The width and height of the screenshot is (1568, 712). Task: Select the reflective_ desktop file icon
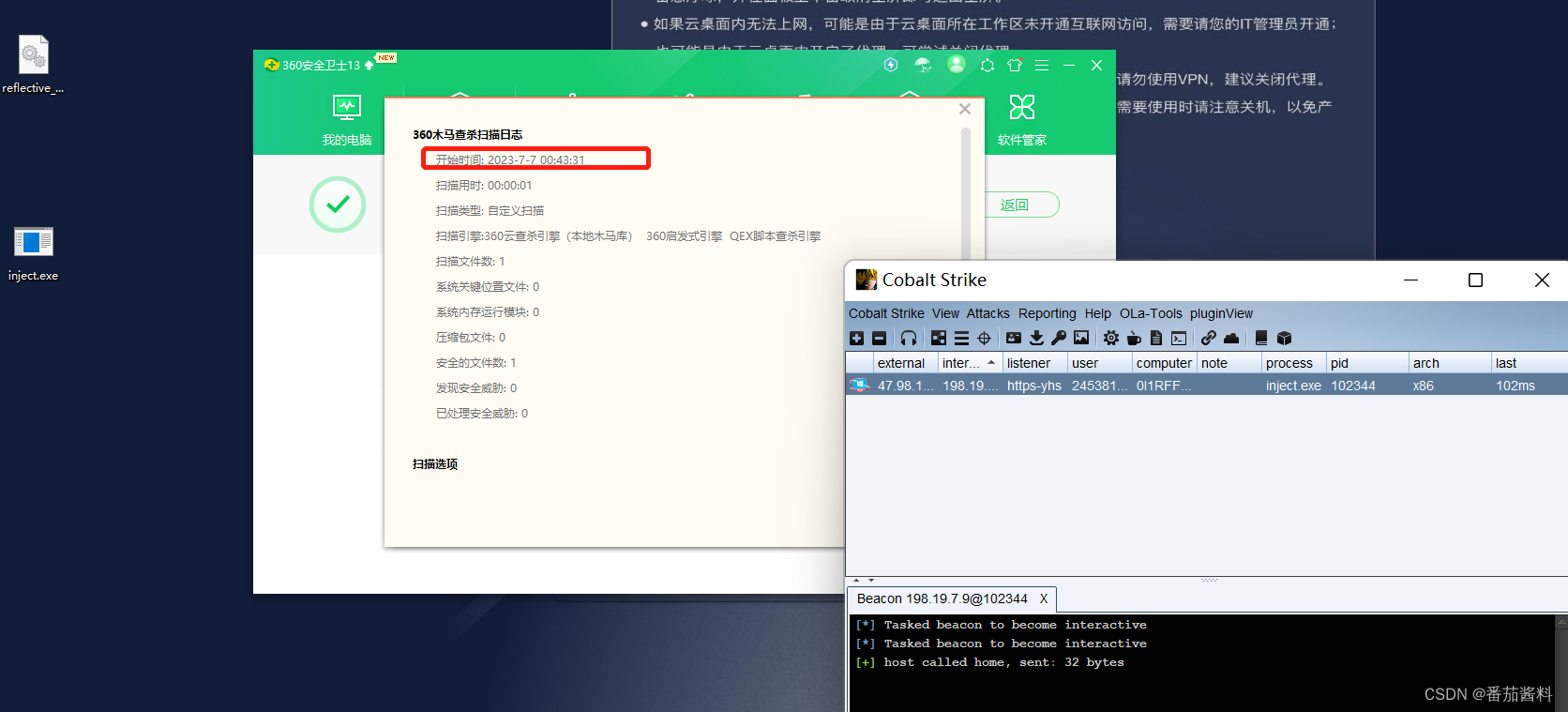pos(34,65)
